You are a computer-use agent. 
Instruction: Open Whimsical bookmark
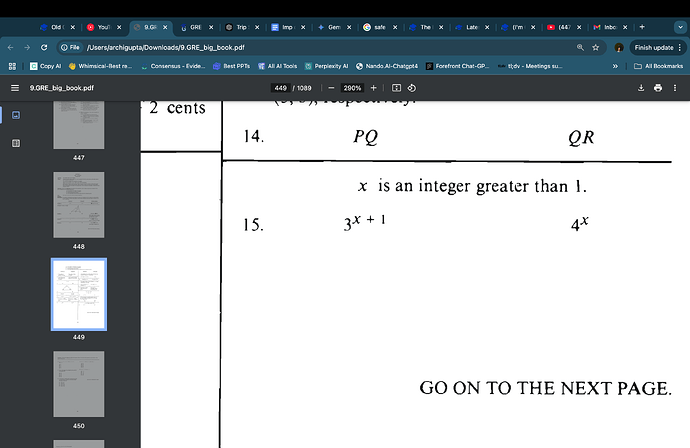100,66
